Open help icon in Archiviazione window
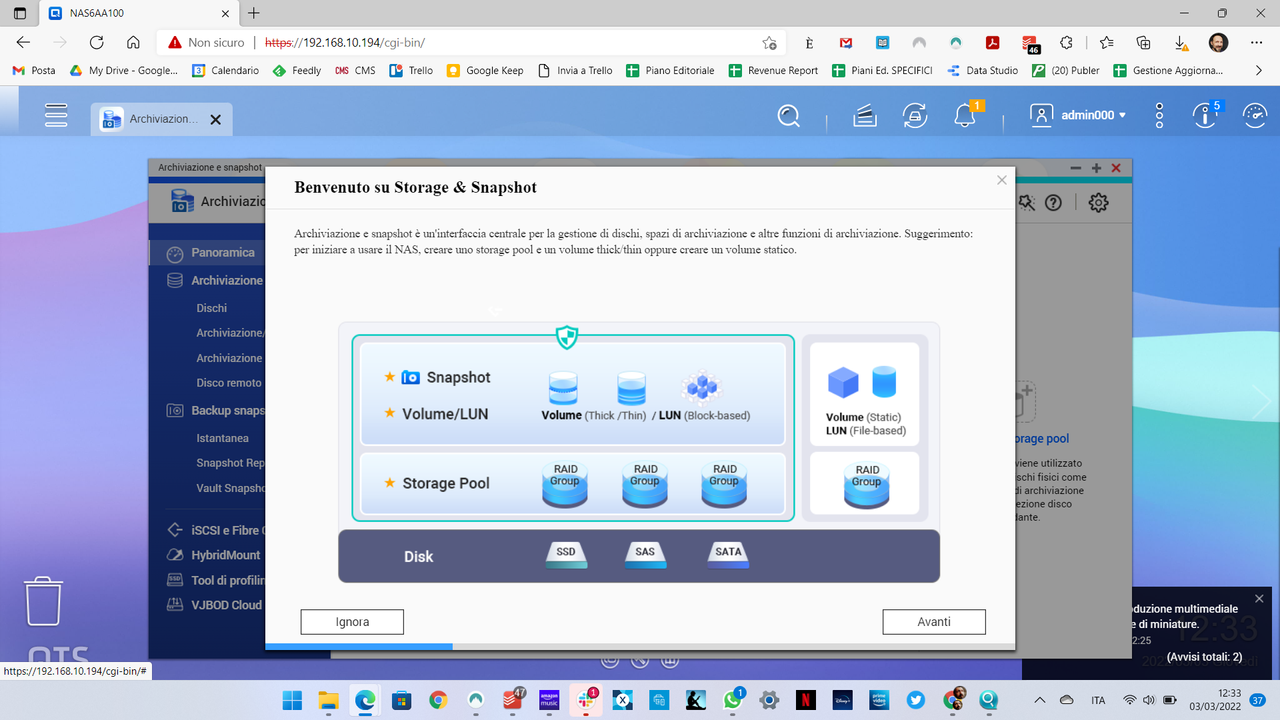This screenshot has height=720, width=1280. [1053, 203]
